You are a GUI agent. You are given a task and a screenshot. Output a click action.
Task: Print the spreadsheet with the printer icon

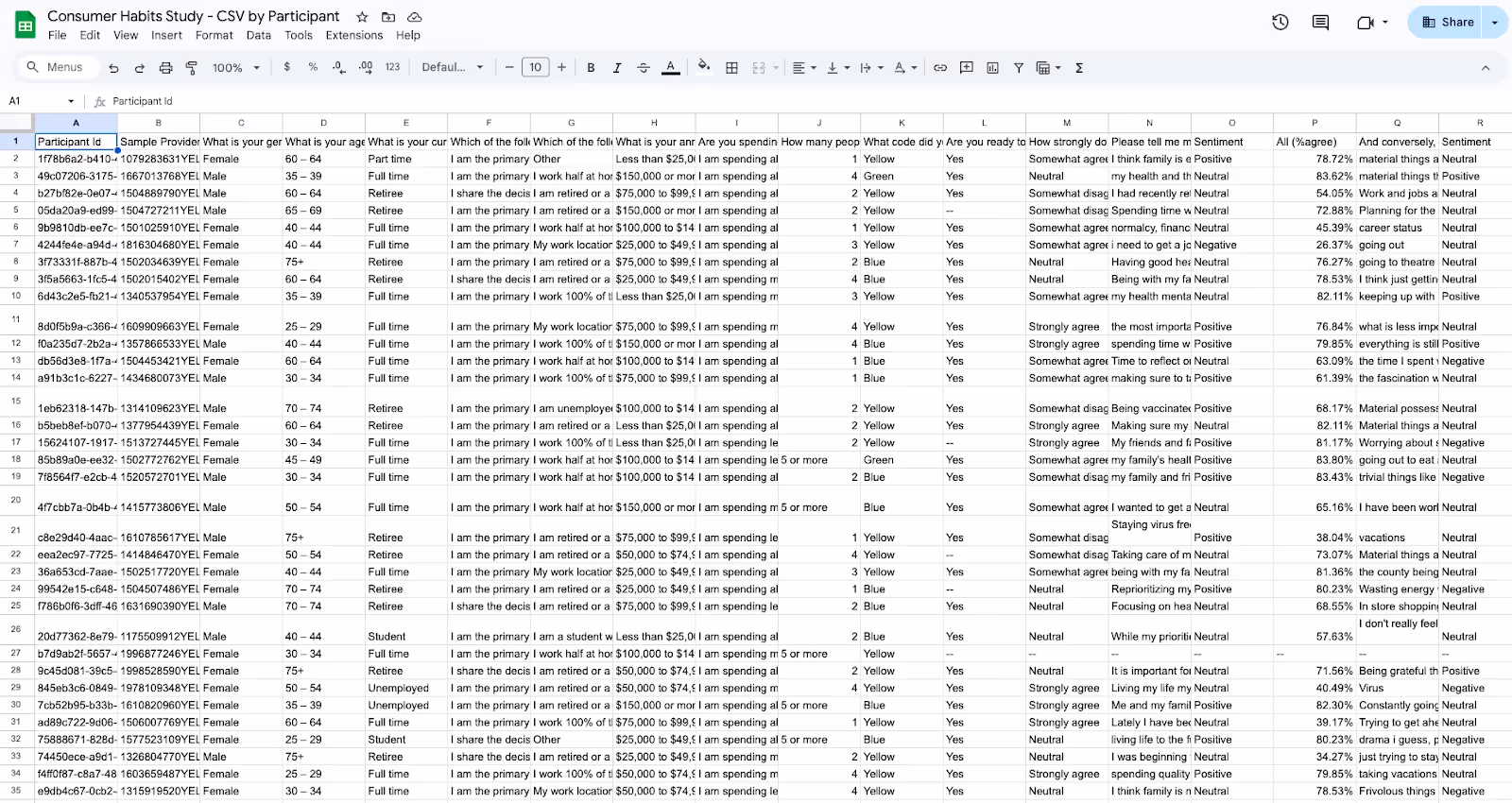coord(165,68)
